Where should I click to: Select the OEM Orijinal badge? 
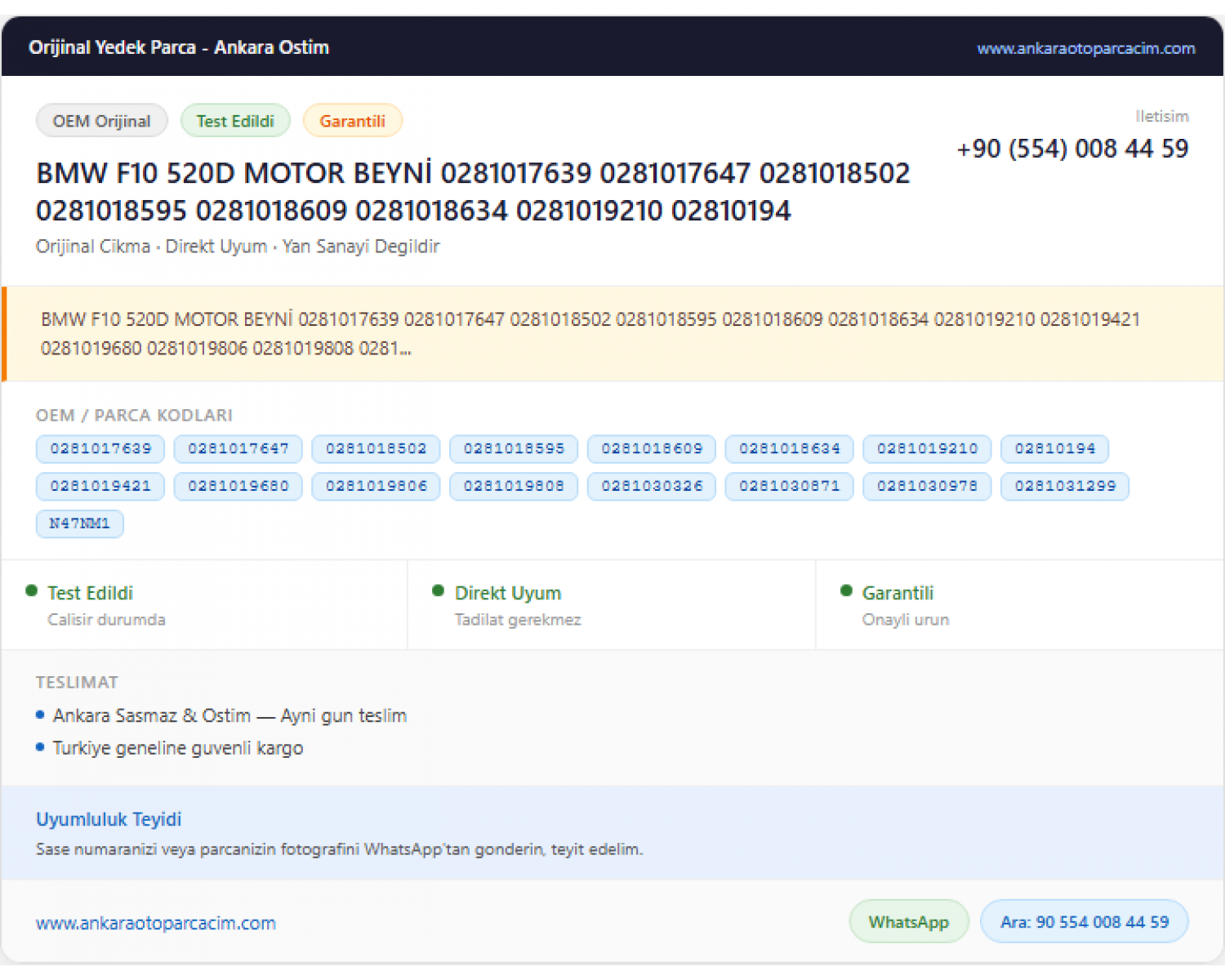tap(102, 121)
